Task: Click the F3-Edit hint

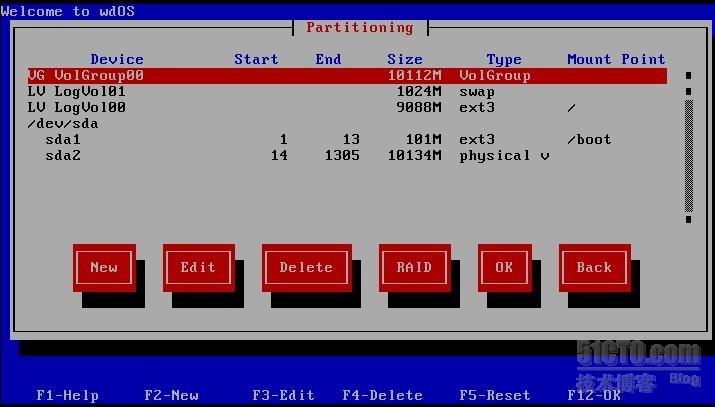Action: point(283,395)
